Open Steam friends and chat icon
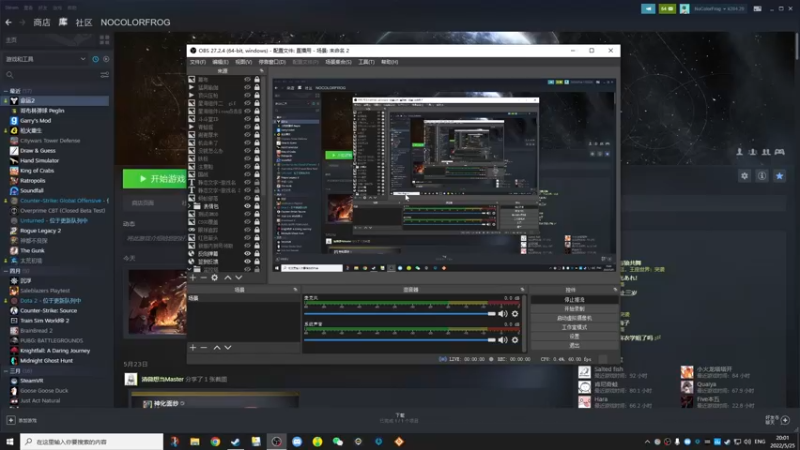The image size is (800, 450). 779,420
